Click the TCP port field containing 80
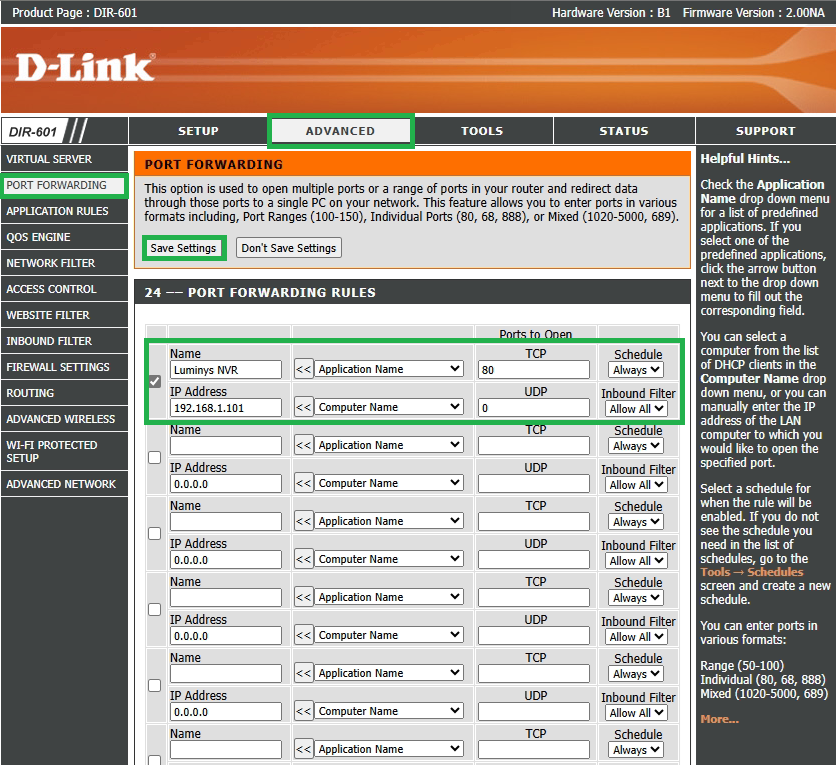Screen dimensions: 836x765 pos(534,370)
